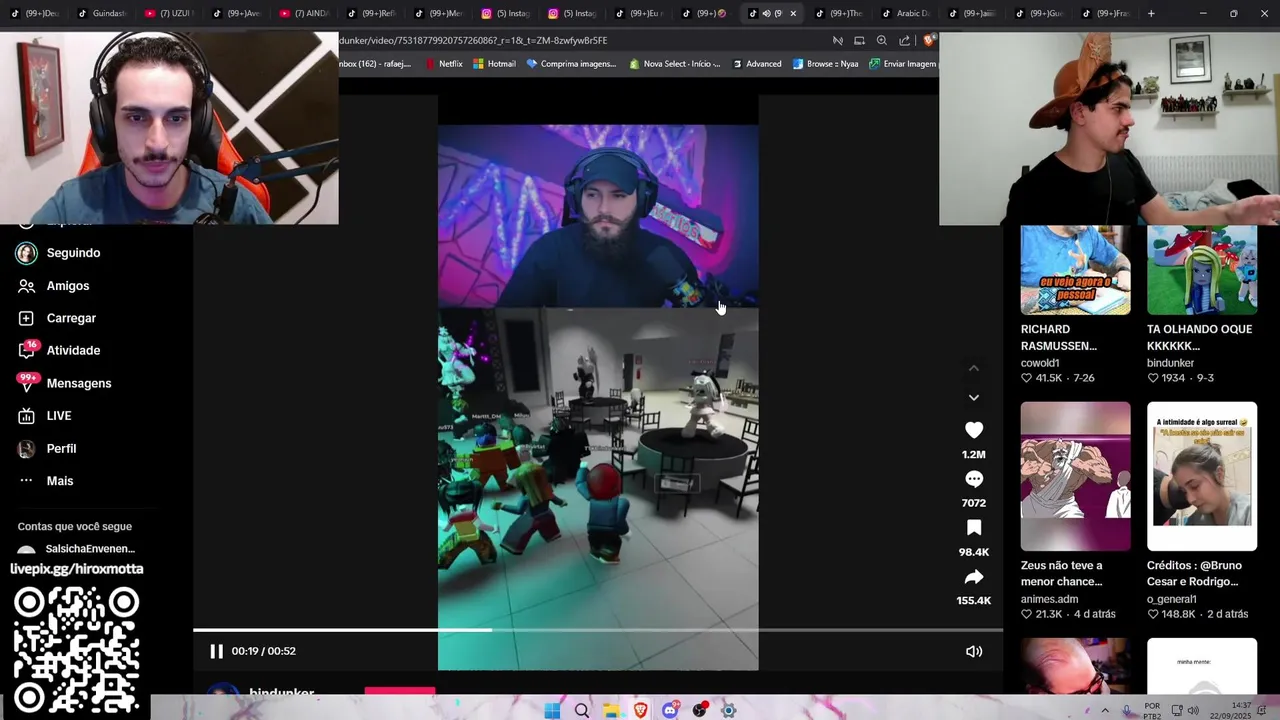Close the active TikTok tab

[x=793, y=14]
